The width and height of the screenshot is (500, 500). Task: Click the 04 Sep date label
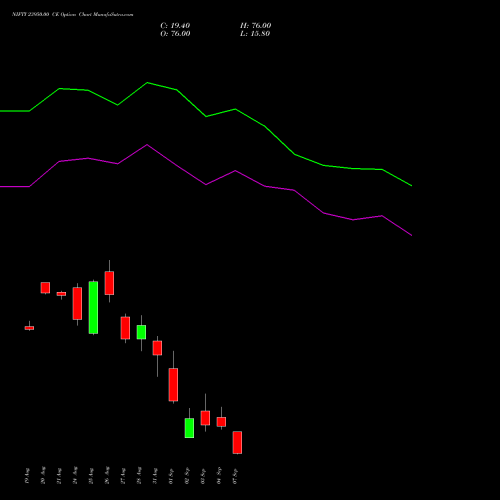point(219,476)
